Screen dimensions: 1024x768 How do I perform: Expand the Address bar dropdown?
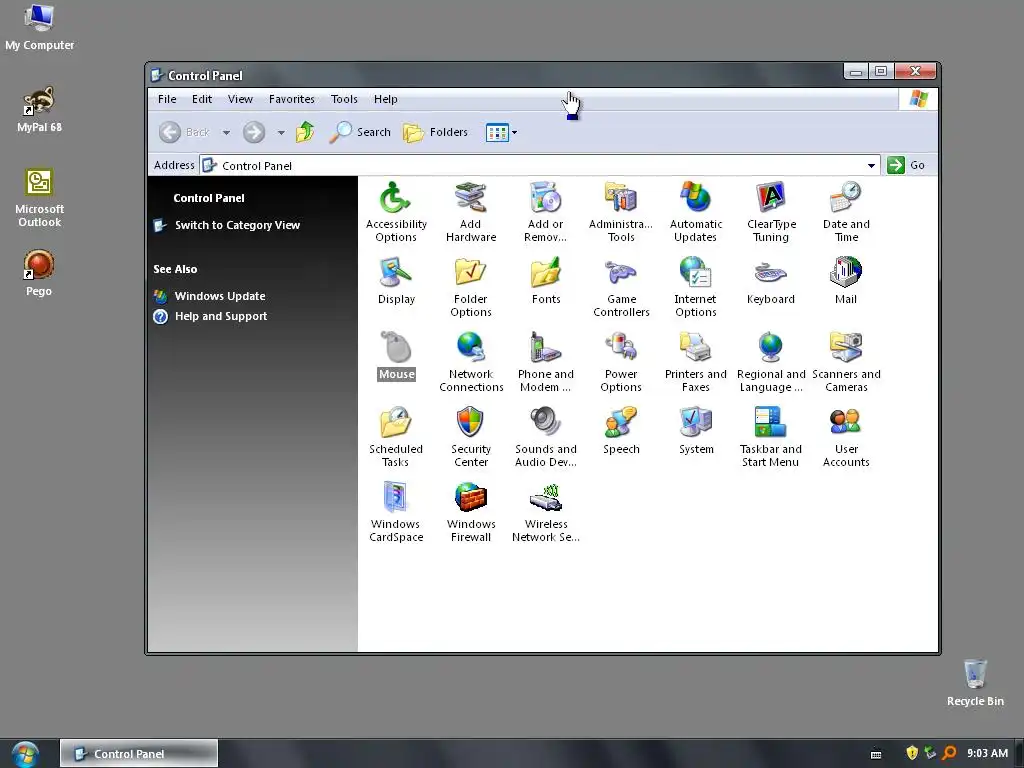(871, 166)
